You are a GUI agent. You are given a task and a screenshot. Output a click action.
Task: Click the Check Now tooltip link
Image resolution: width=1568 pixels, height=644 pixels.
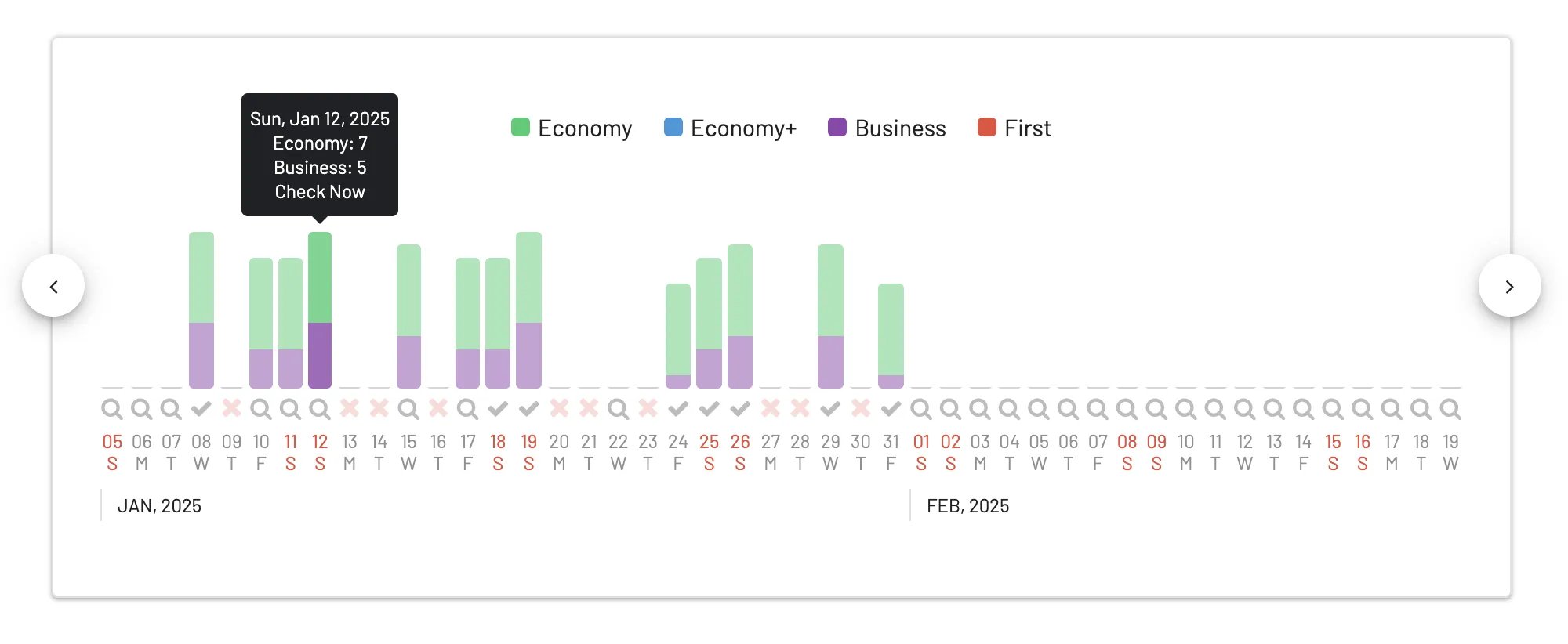tap(320, 192)
